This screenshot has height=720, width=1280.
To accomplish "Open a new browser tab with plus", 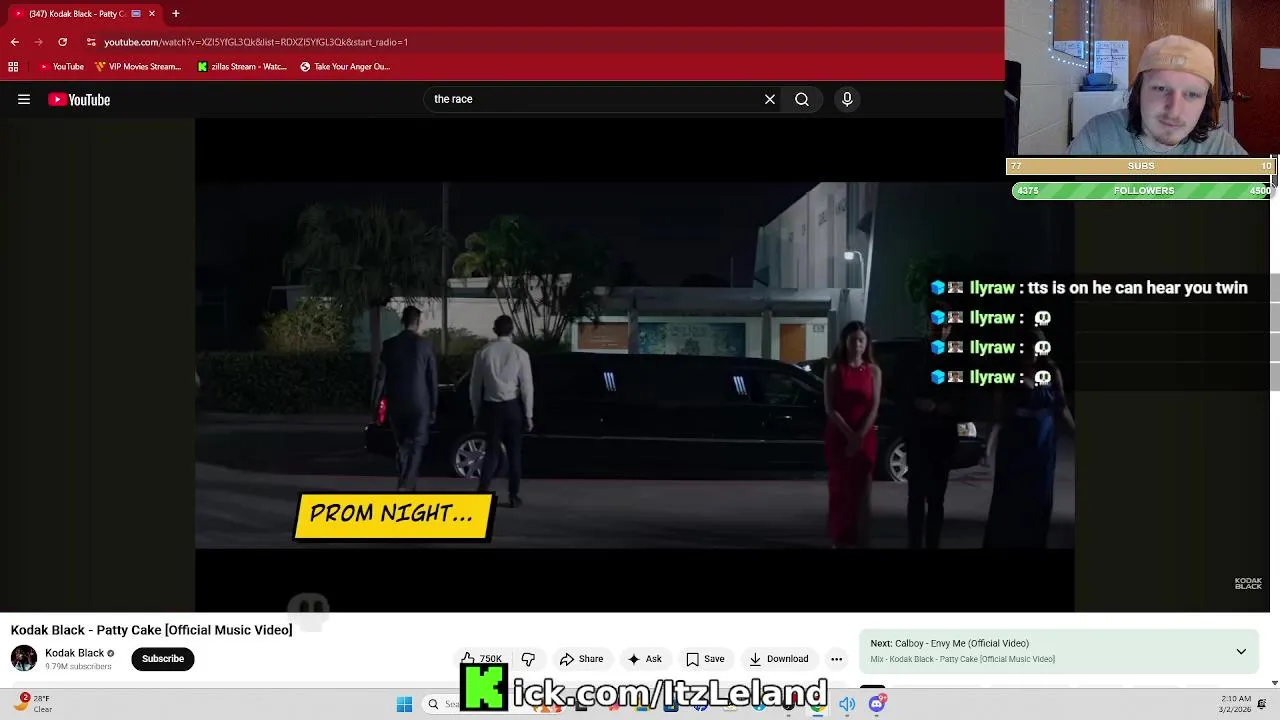I will pyautogui.click(x=175, y=13).
